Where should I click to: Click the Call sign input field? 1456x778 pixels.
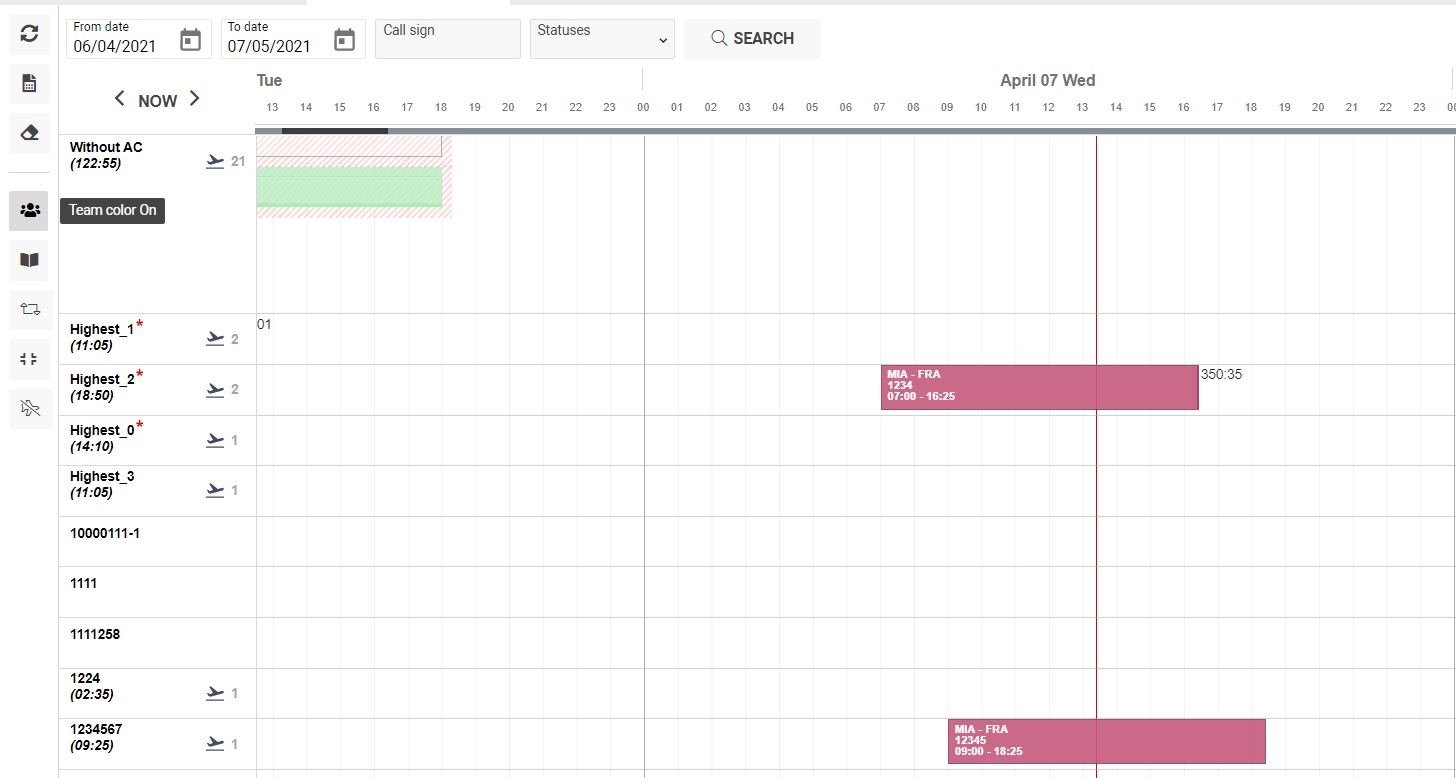pos(447,39)
